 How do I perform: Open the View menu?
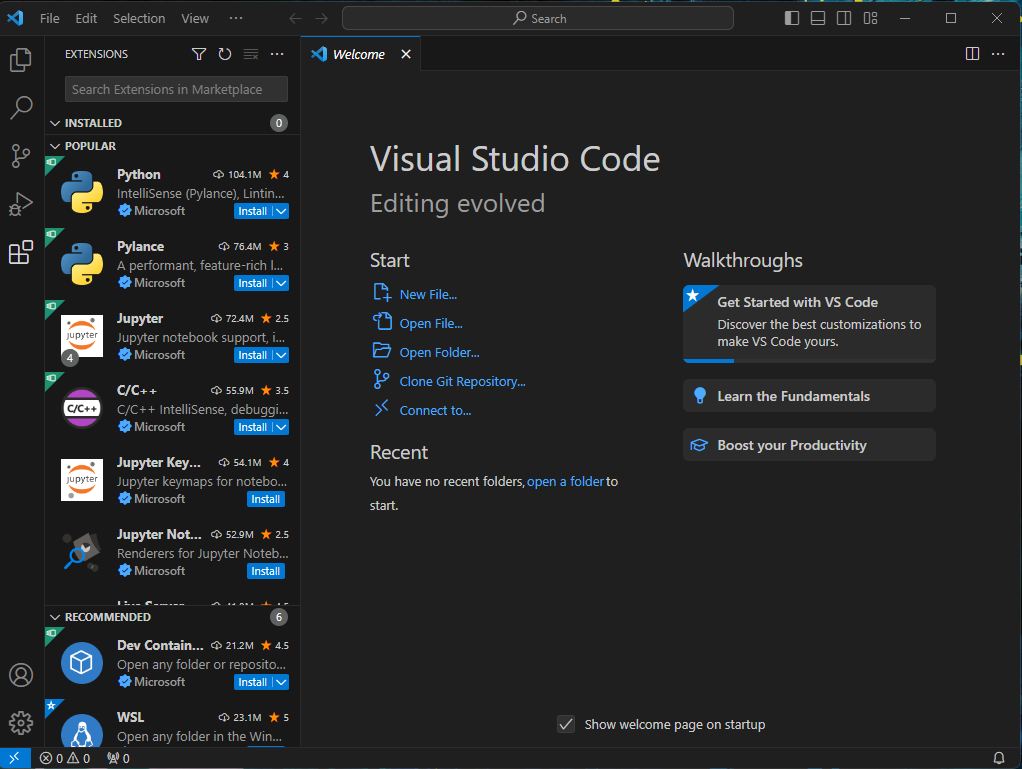click(195, 18)
